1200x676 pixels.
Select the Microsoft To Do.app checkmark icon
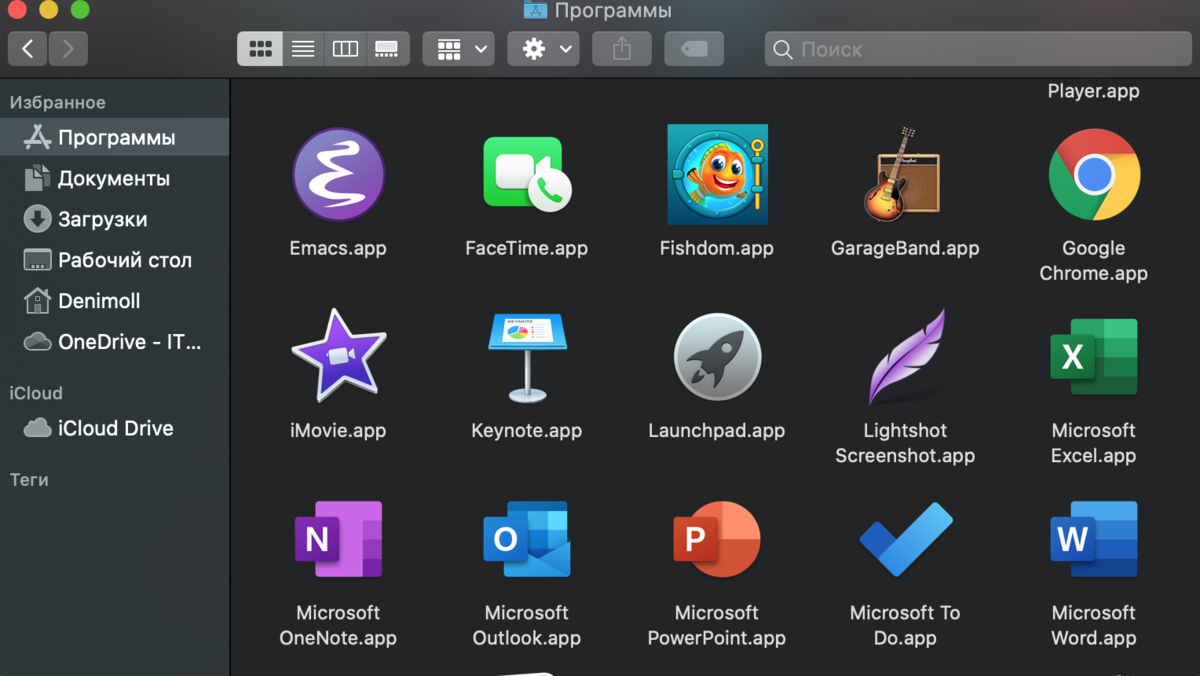[906, 540]
